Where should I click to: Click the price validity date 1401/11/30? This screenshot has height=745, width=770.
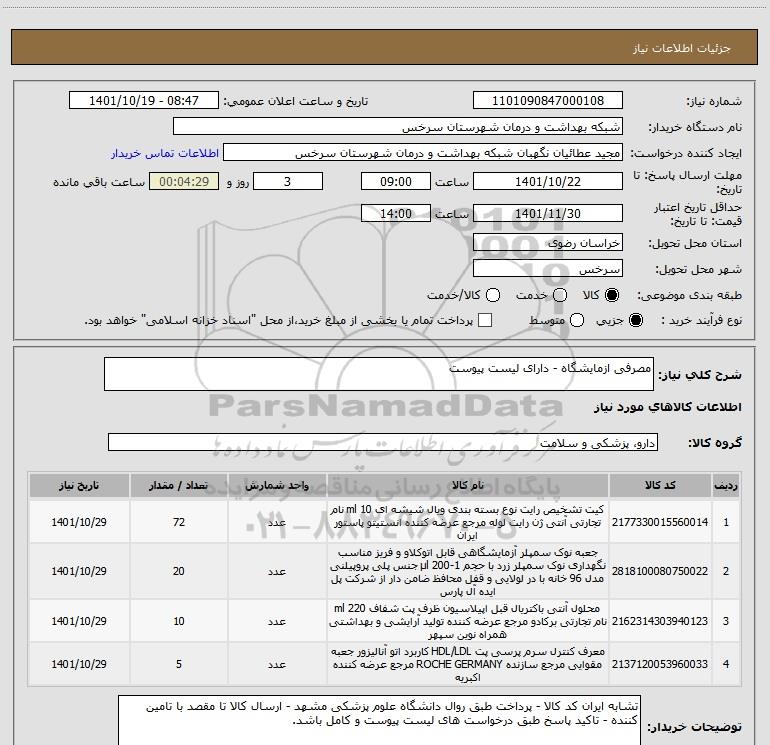548,213
